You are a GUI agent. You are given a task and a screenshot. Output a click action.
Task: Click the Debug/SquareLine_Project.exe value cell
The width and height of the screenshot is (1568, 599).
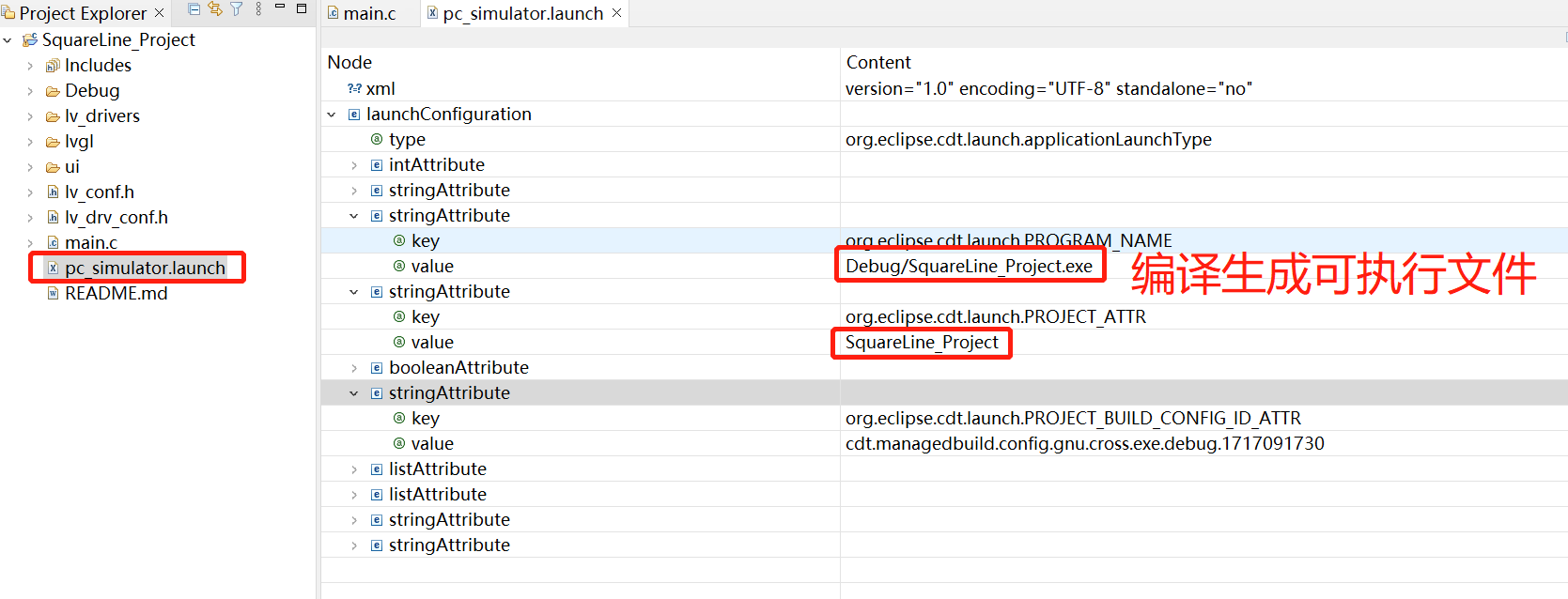pyautogui.click(x=969, y=267)
